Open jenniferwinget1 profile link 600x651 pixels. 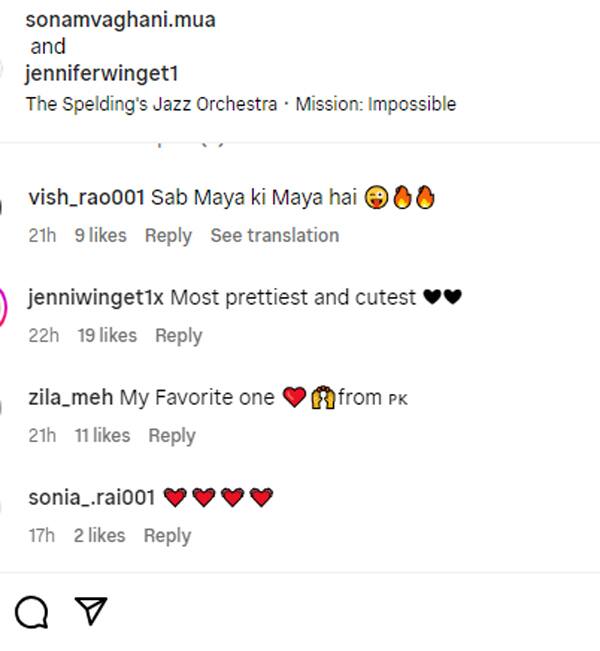tap(104, 73)
